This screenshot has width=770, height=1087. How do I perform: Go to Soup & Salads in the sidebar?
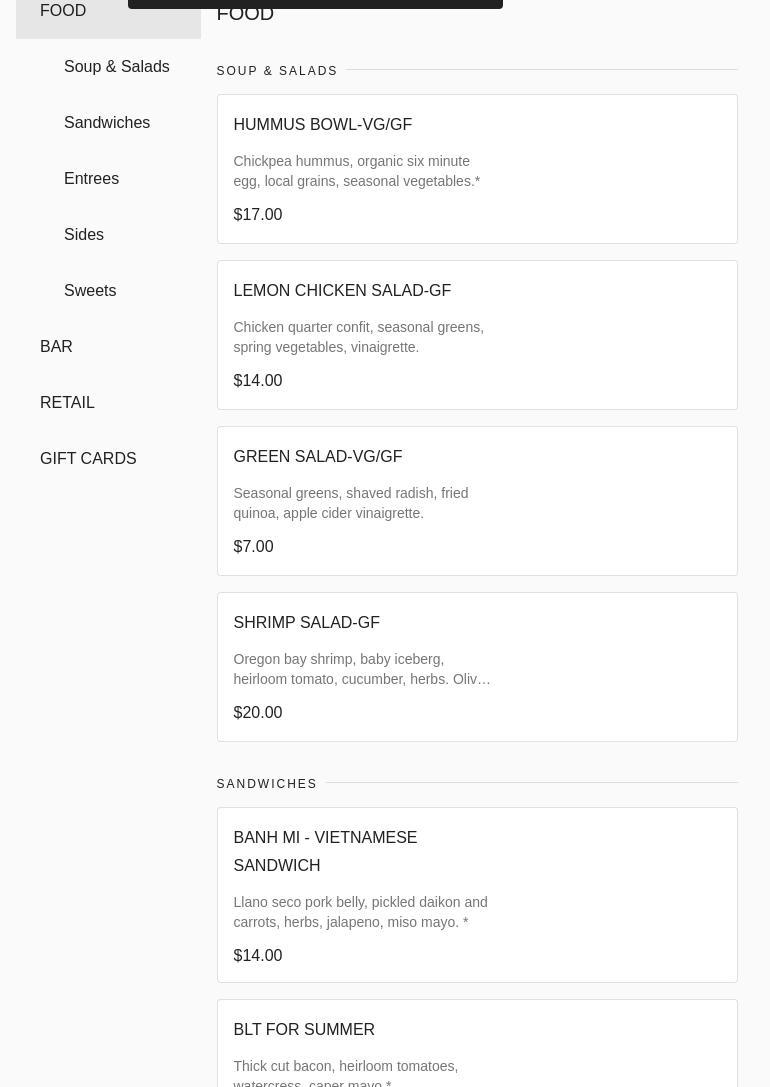pos(116,67)
